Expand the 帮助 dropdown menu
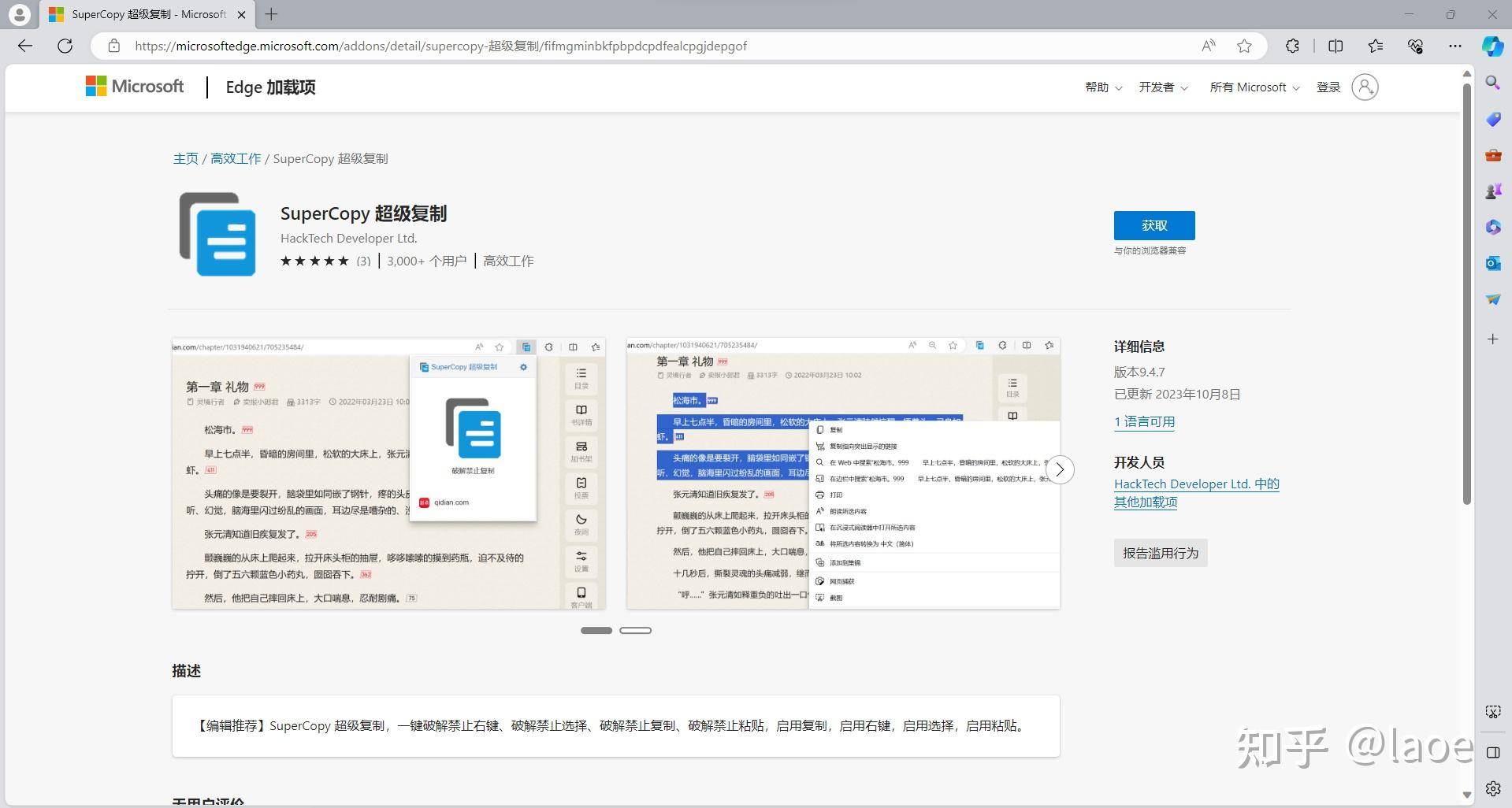Screen dimensions: 1512x808 point(1103,87)
